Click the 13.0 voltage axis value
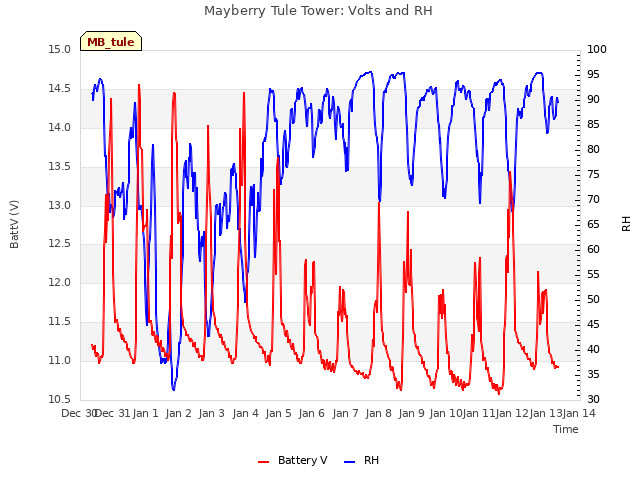The width and height of the screenshot is (640, 480). [60, 205]
